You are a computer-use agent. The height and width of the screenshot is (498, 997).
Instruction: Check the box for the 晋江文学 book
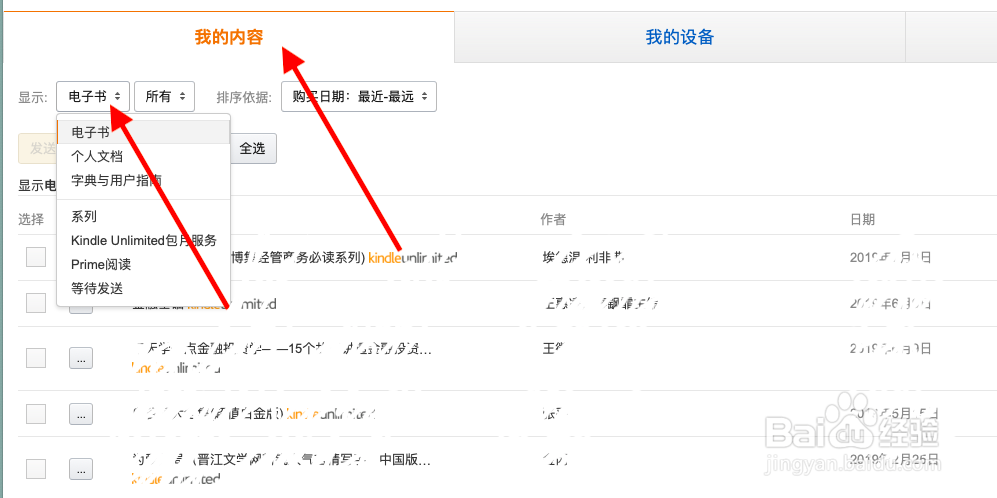click(36, 468)
